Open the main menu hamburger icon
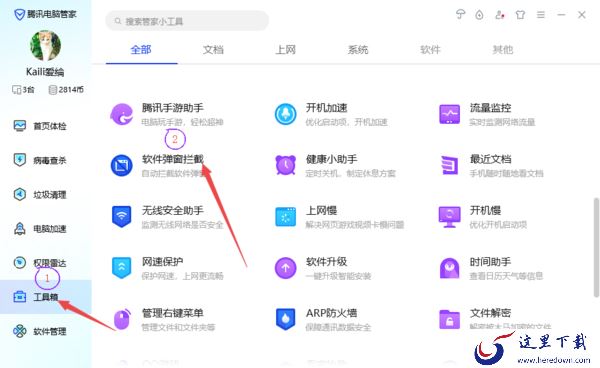 pyautogui.click(x=541, y=15)
